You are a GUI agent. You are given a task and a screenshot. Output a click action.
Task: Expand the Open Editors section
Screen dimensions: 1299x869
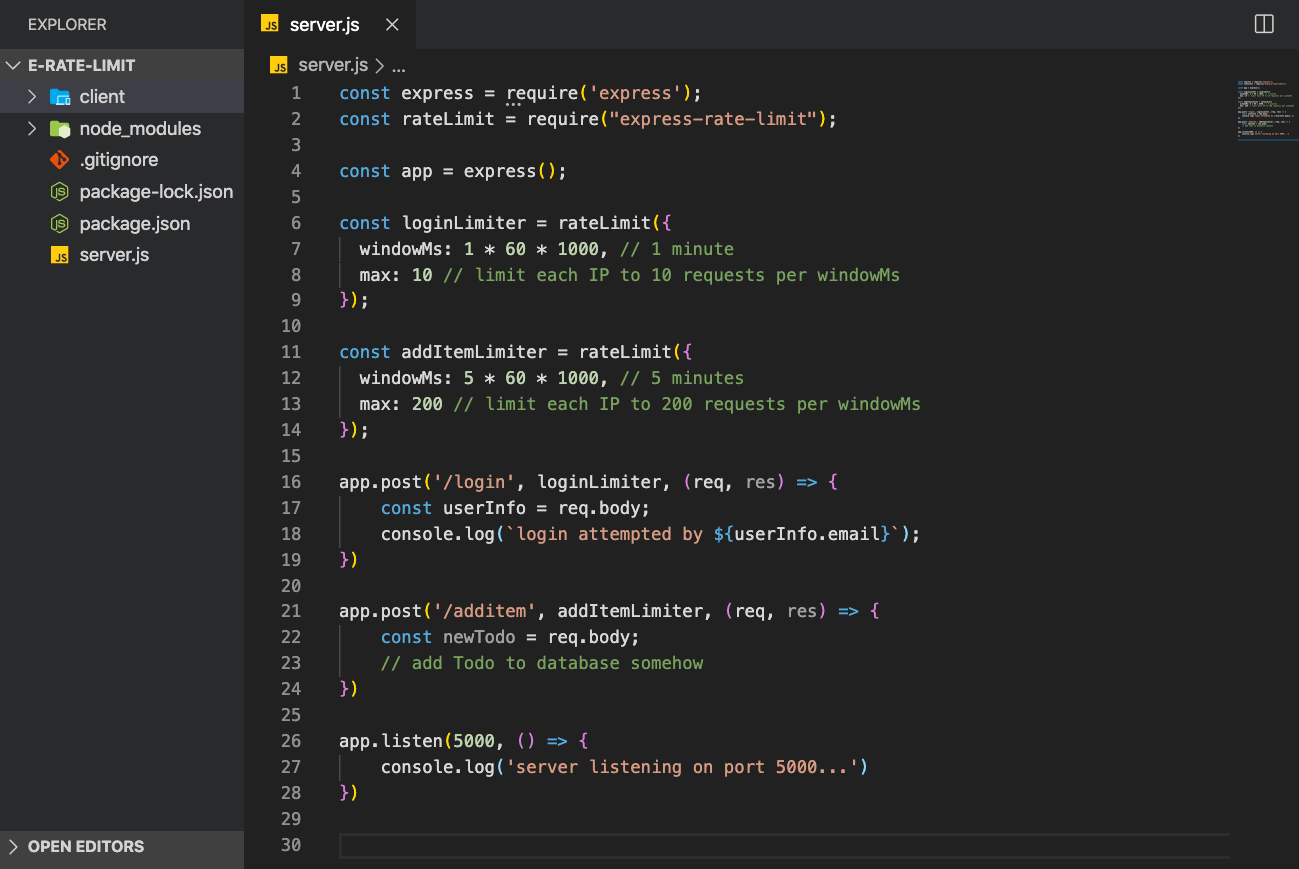(x=13, y=846)
